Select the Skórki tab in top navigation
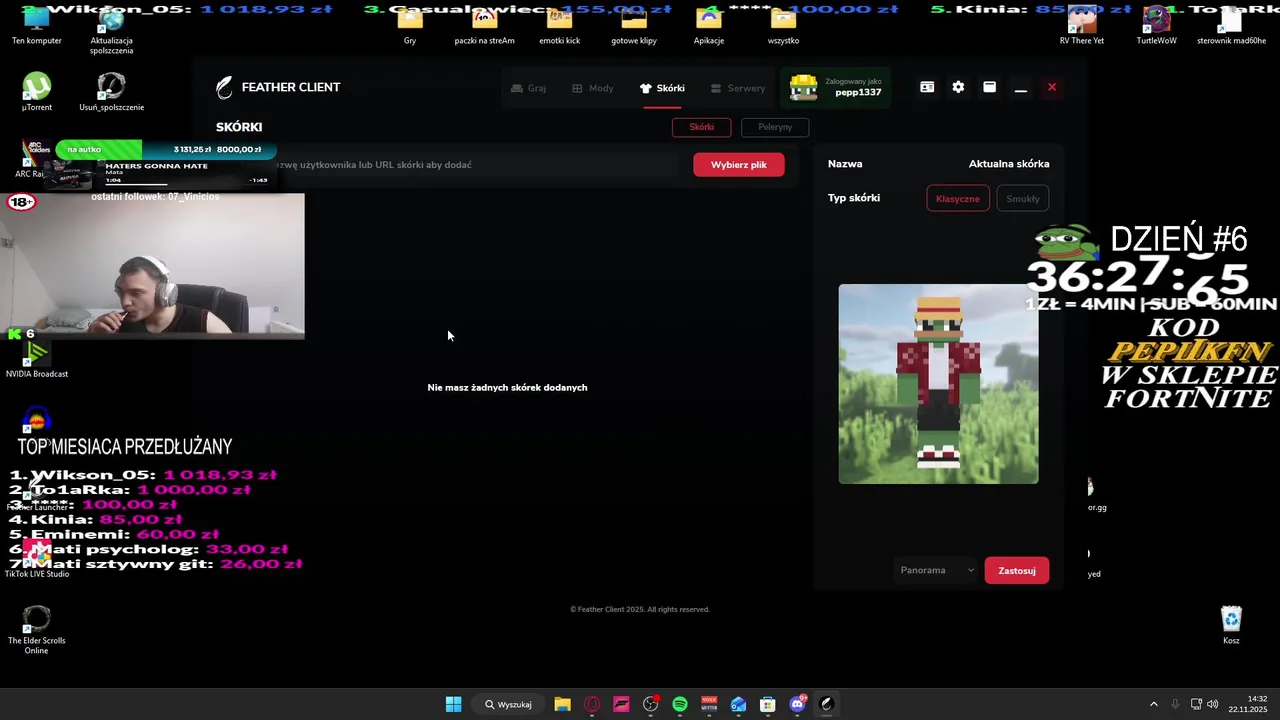This screenshot has width=1280, height=720. [x=662, y=88]
